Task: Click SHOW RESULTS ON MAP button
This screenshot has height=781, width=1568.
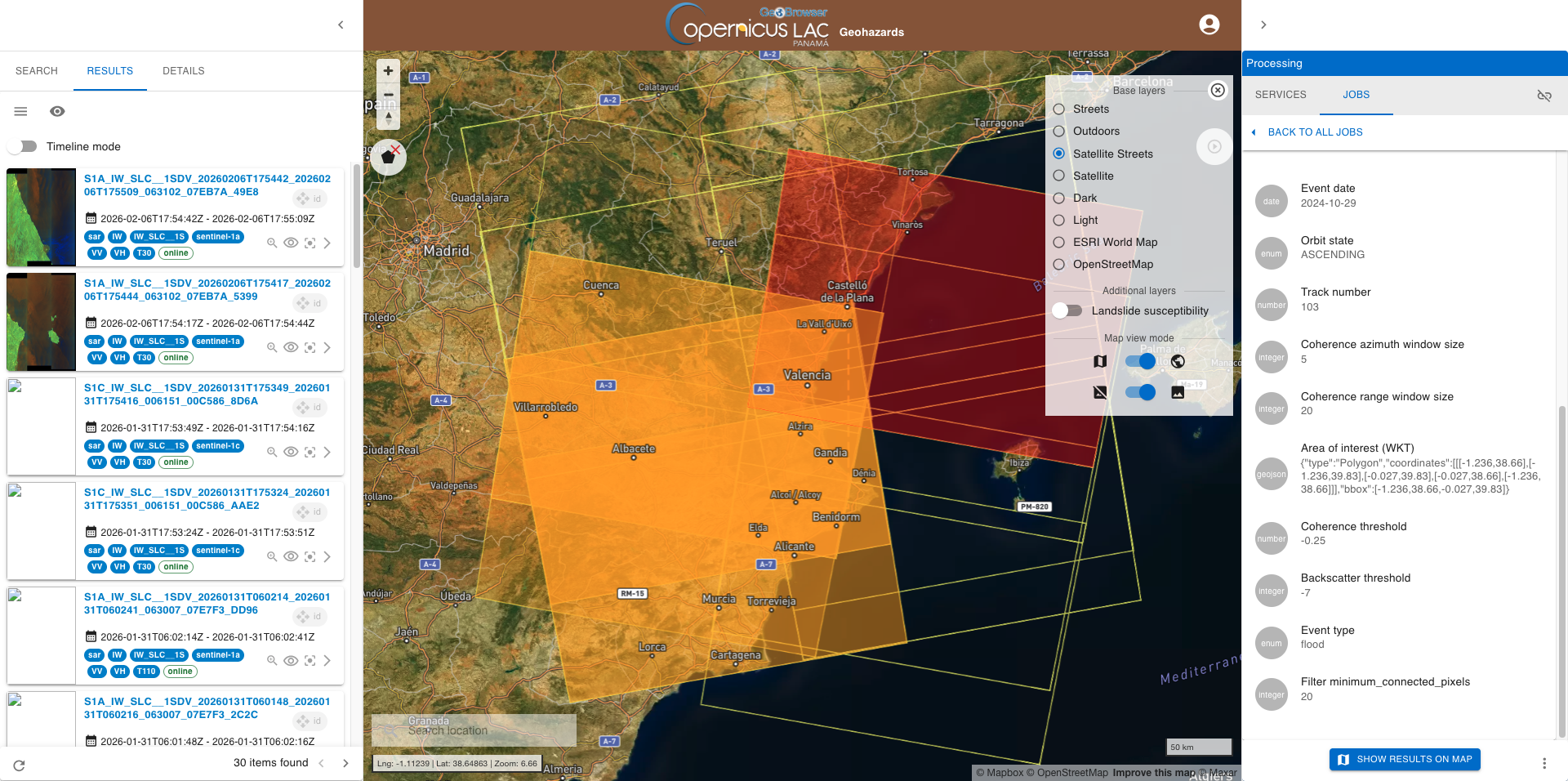Action: [1405, 760]
